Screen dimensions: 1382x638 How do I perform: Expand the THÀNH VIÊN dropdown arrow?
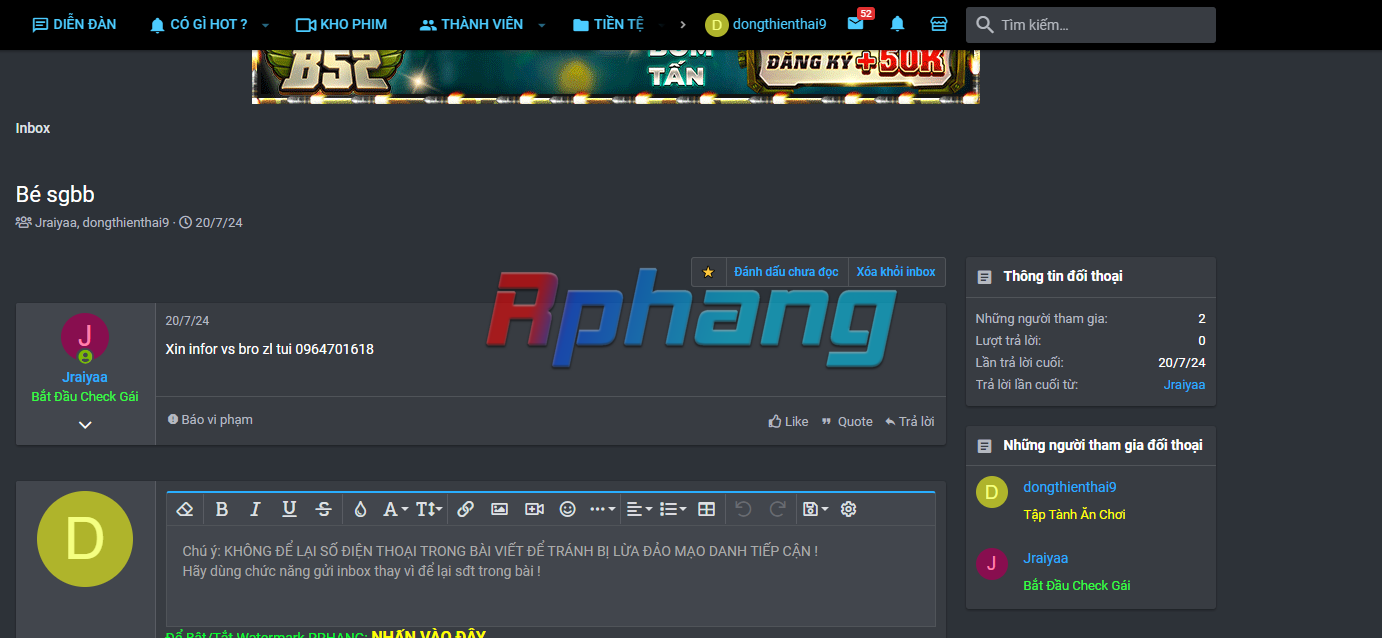[x=541, y=25]
